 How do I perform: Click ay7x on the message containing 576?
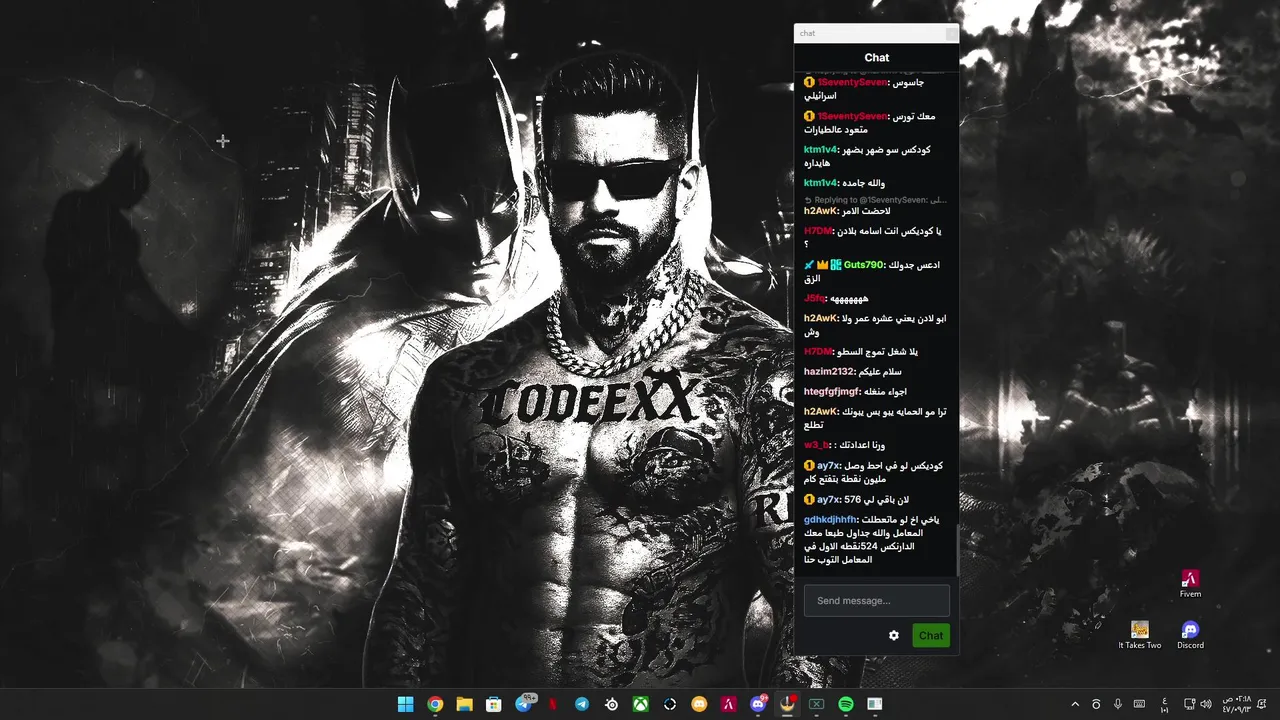829,500
